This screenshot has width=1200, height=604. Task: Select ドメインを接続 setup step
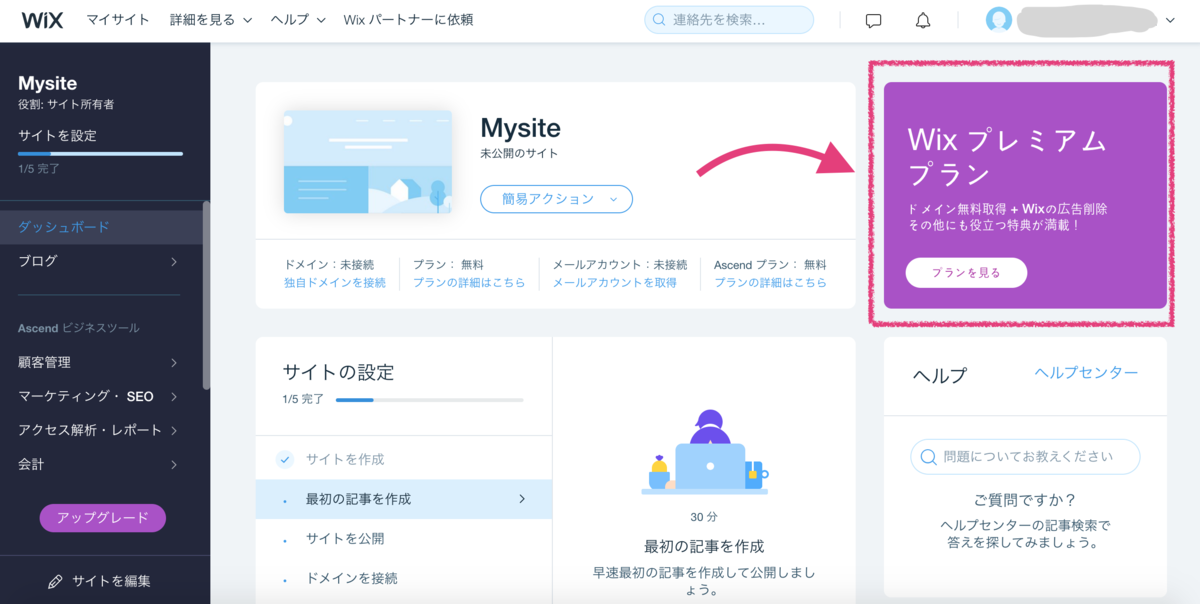tap(404, 578)
